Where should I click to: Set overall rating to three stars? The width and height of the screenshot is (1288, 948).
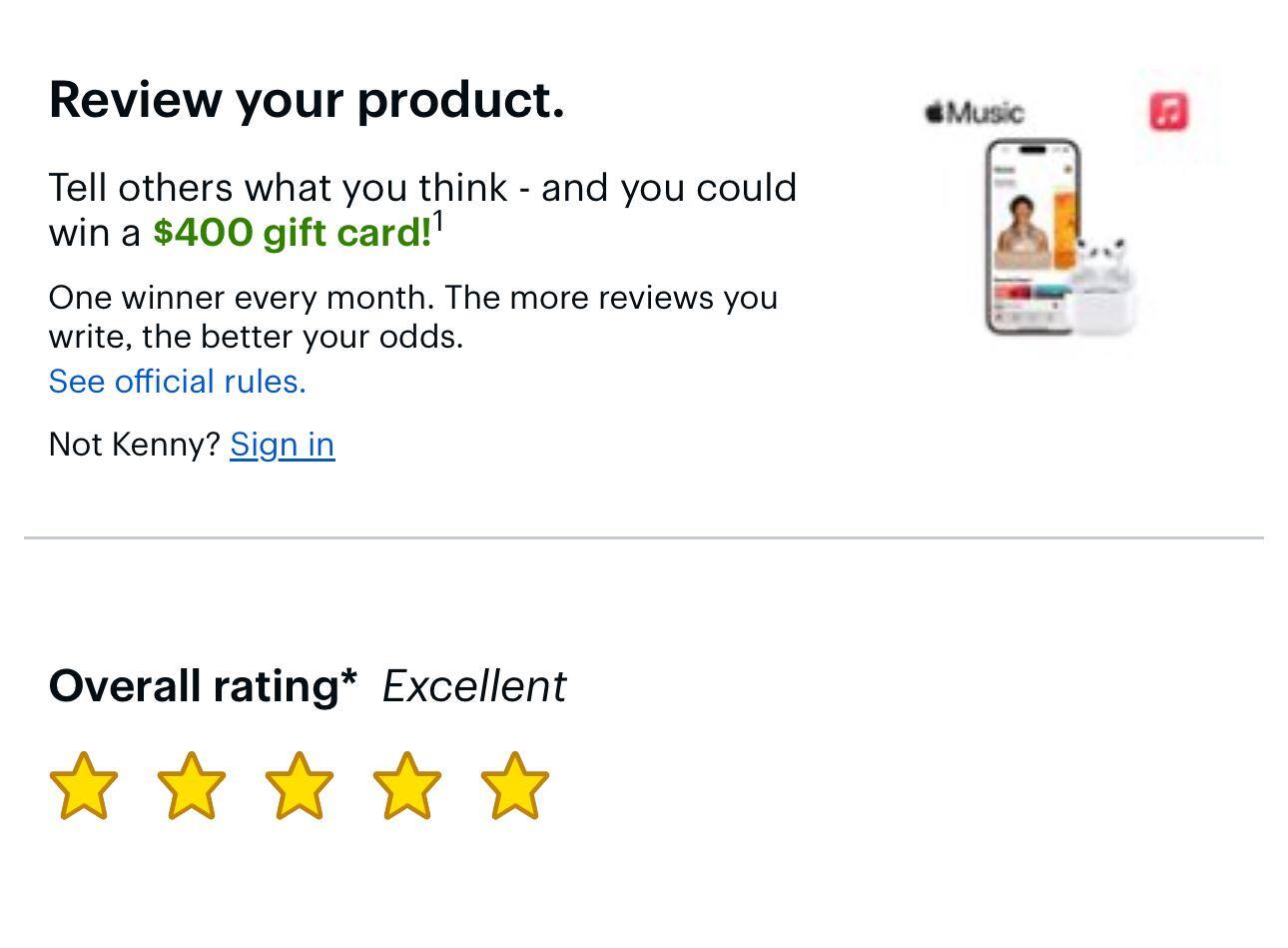coord(300,787)
